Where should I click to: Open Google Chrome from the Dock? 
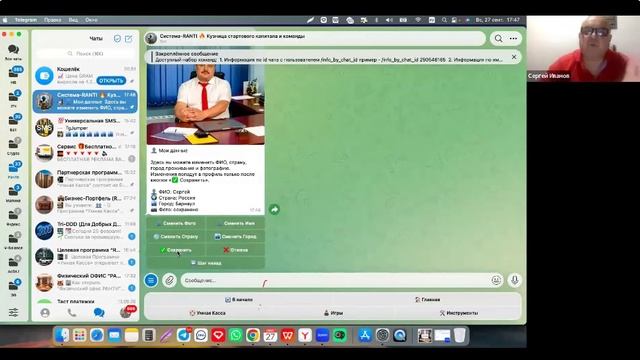253,336
